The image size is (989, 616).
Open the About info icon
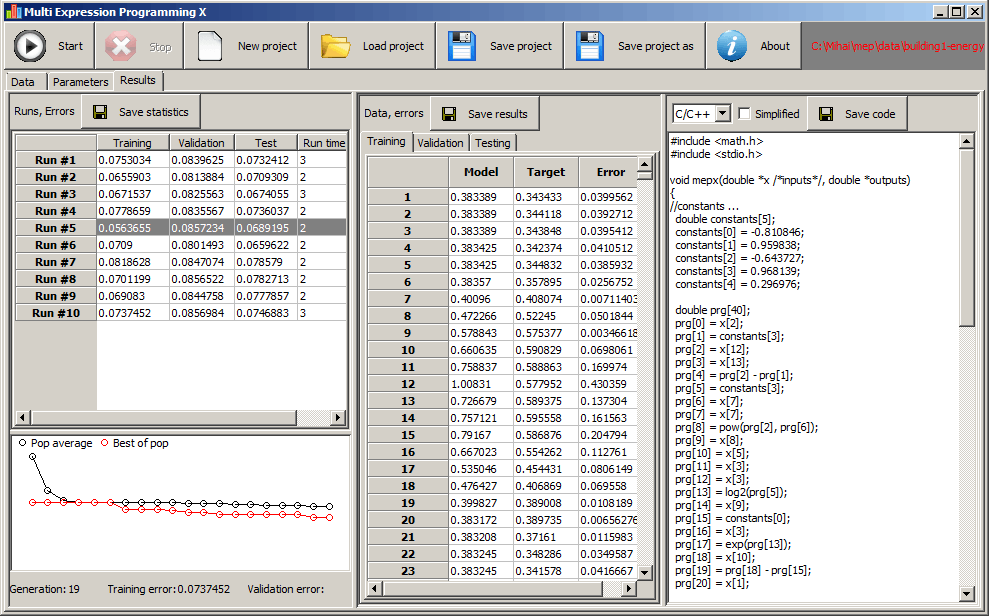pos(732,46)
